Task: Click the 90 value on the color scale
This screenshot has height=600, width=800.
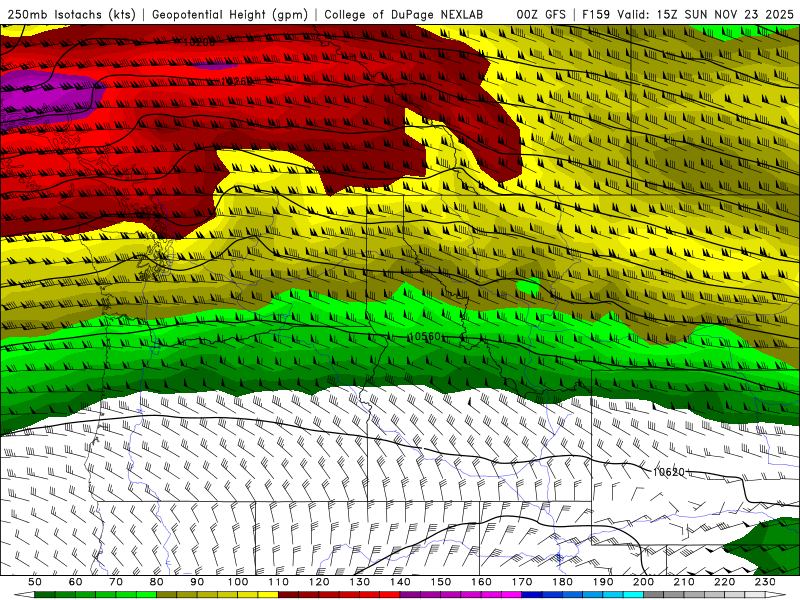Action: click(x=197, y=582)
